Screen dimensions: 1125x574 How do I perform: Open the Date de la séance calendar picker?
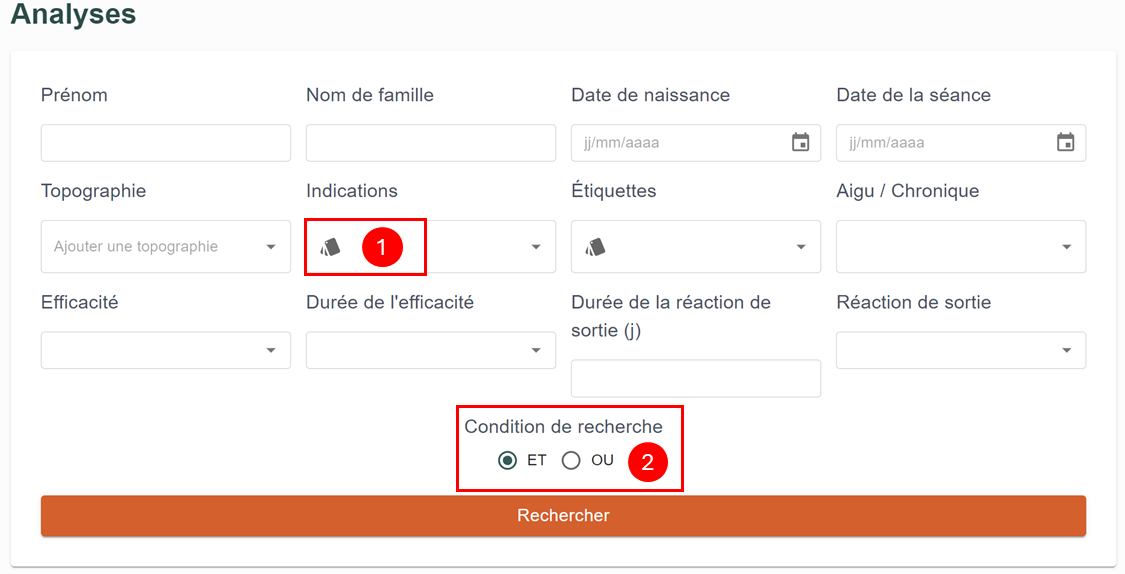(1065, 142)
